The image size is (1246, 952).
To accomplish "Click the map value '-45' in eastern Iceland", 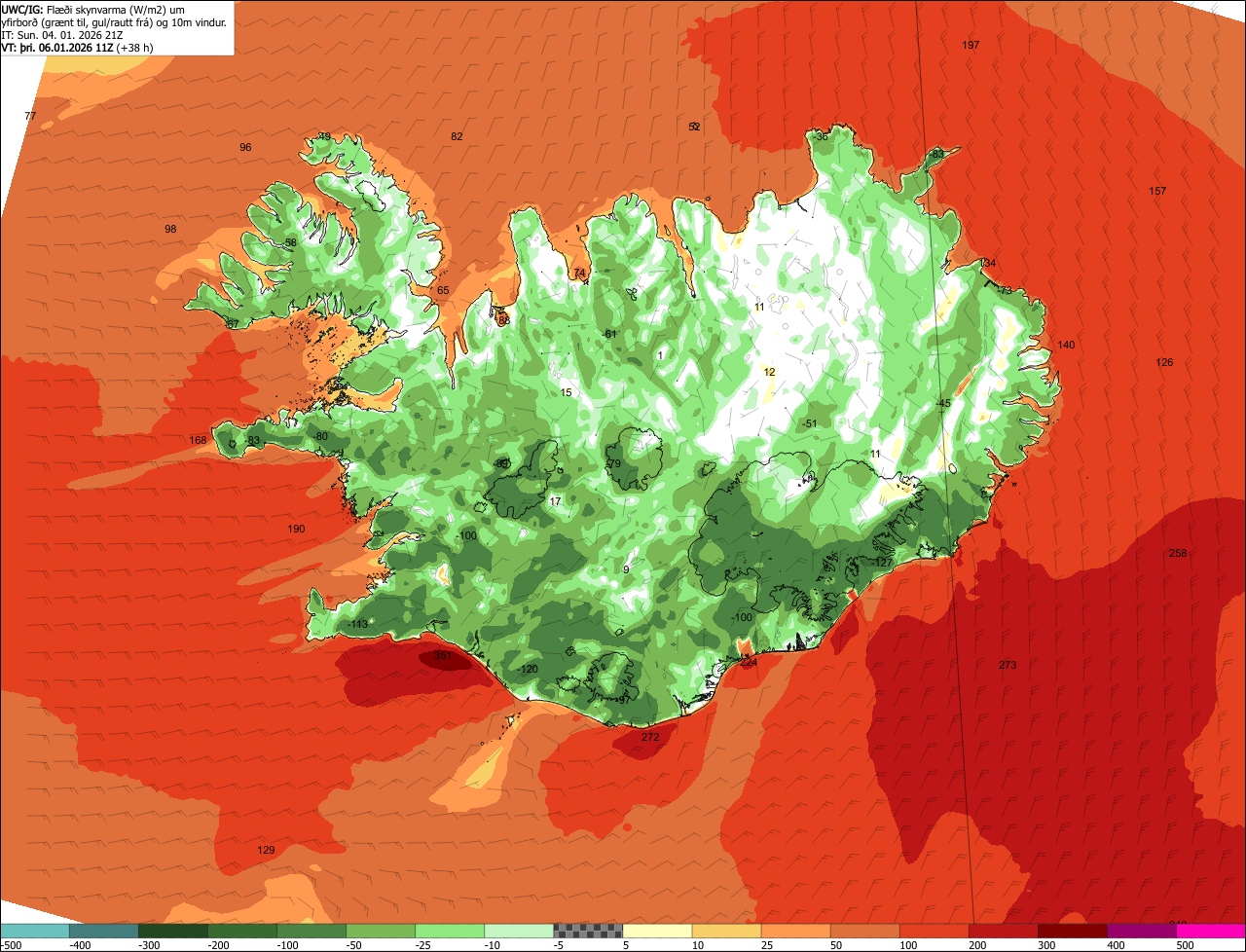I will tap(942, 403).
